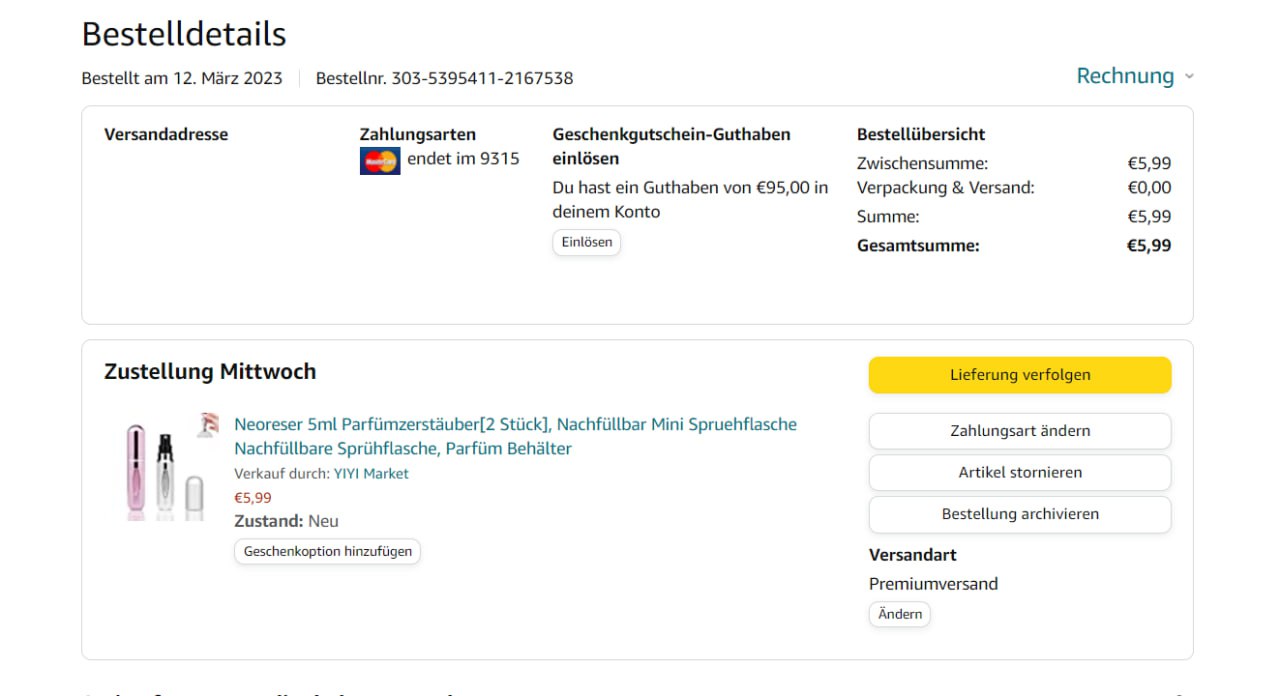
Task: Click the red €5,99 item price
Action: 253,498
